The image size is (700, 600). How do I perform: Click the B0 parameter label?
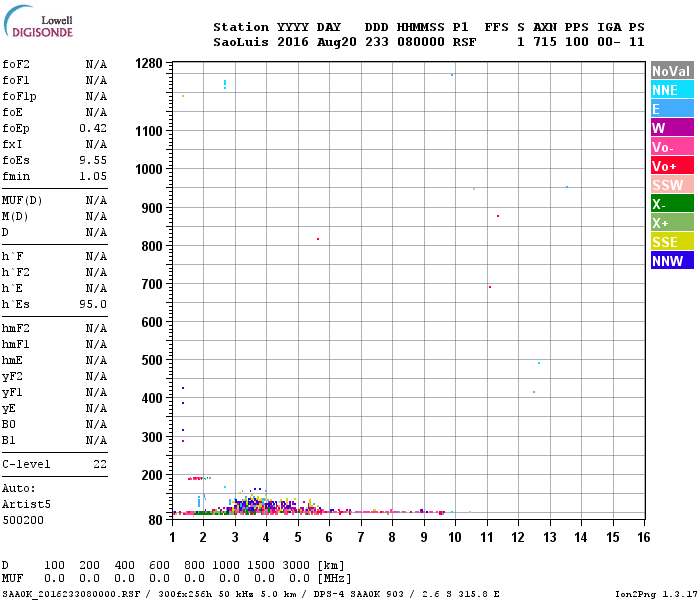(x=8, y=424)
